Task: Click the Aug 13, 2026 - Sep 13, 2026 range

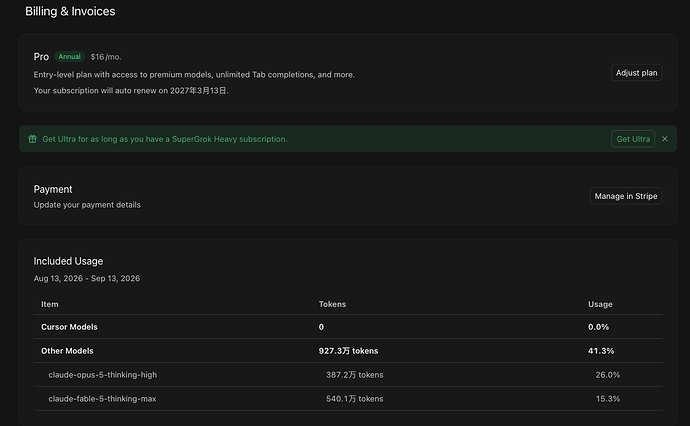Action: point(87,278)
